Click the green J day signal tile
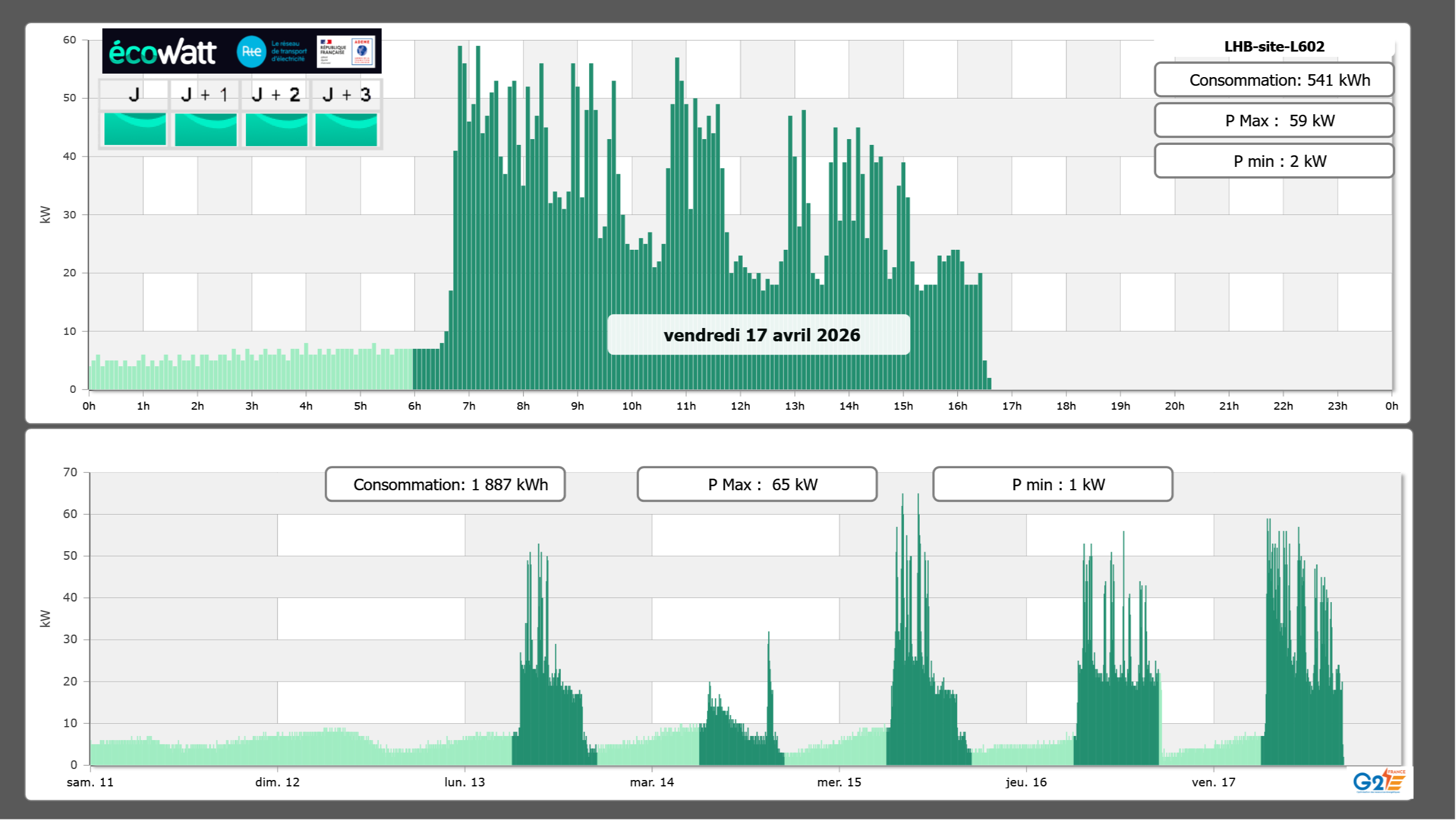Image resolution: width=1456 pixels, height=820 pixels. 135,129
